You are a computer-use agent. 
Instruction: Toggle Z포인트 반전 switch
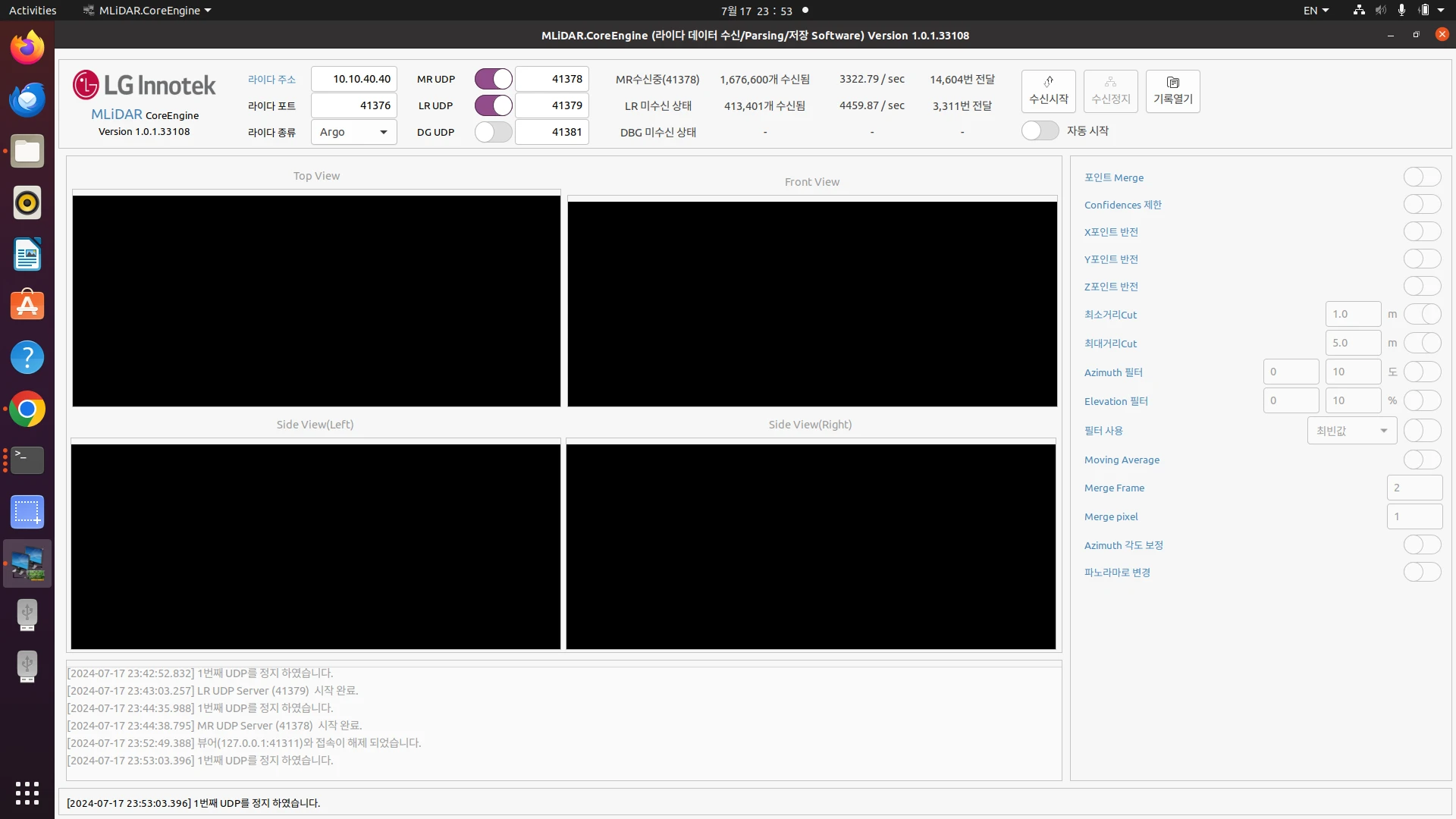[x=1422, y=286]
